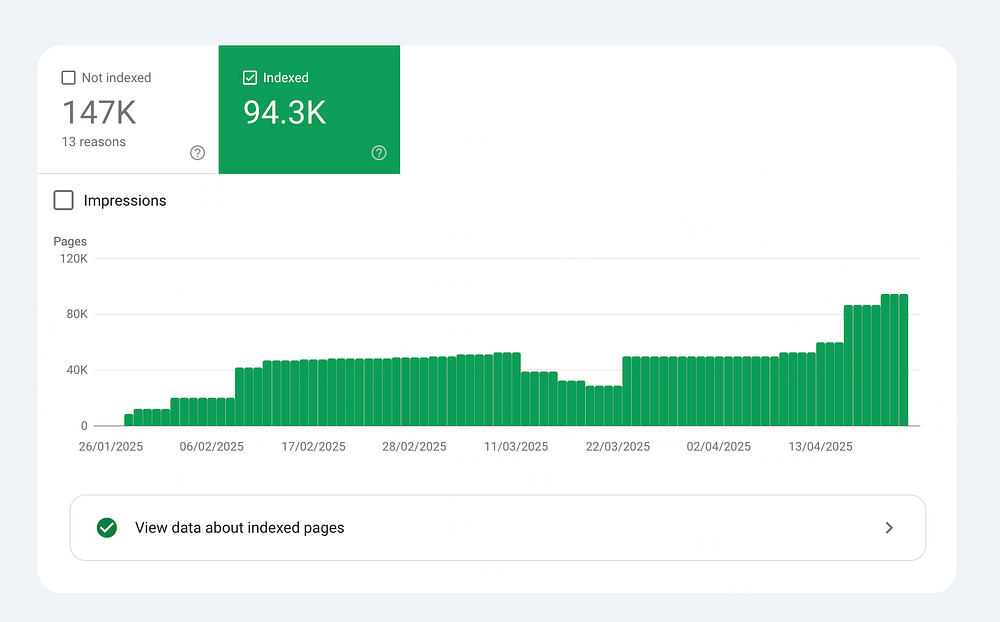This screenshot has height=622, width=1000.
Task: Click the 94.3K indexed count
Action: coord(284,112)
